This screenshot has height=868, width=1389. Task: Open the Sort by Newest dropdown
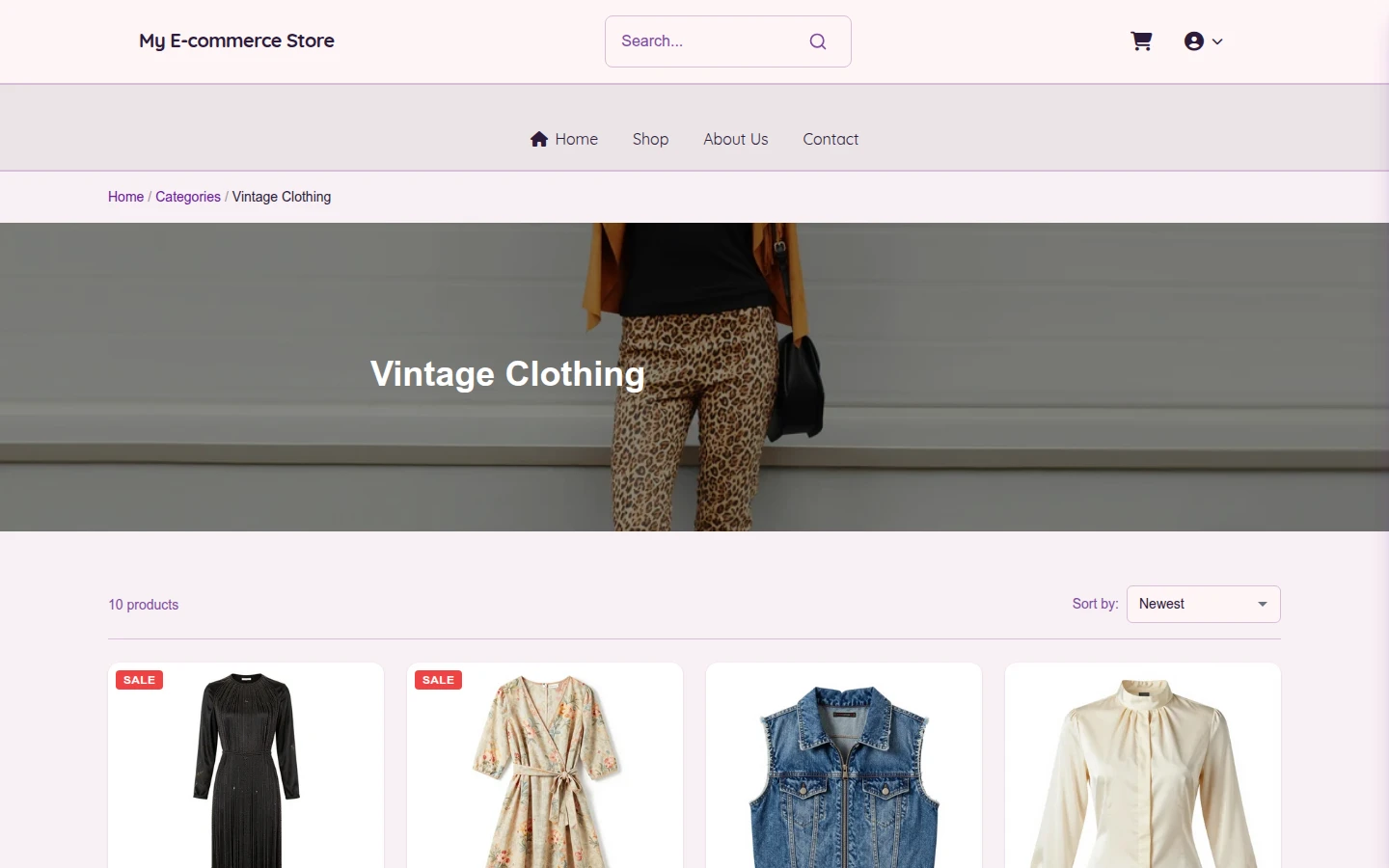point(1204,604)
